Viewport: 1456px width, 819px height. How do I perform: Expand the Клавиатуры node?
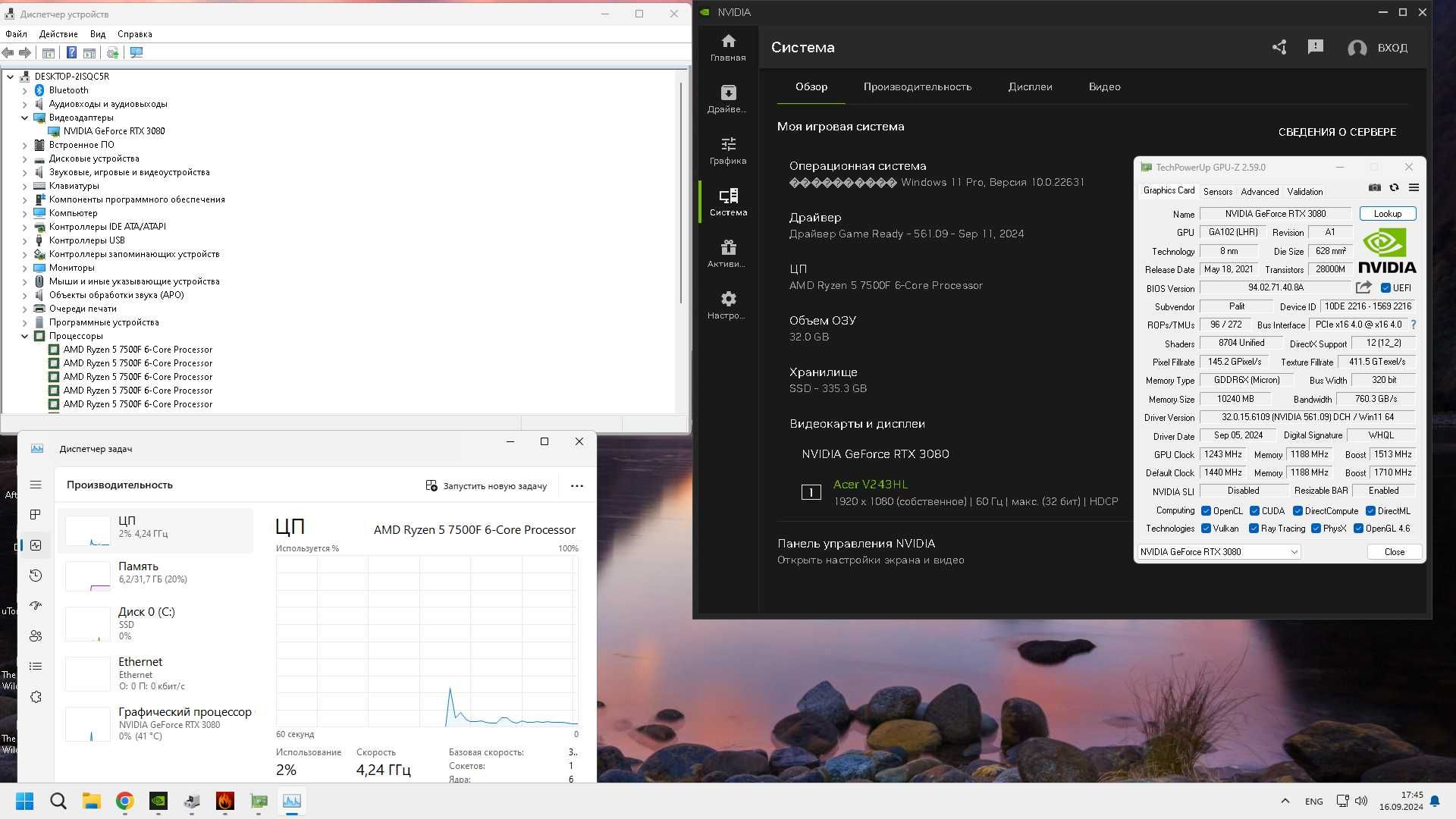coord(24,186)
